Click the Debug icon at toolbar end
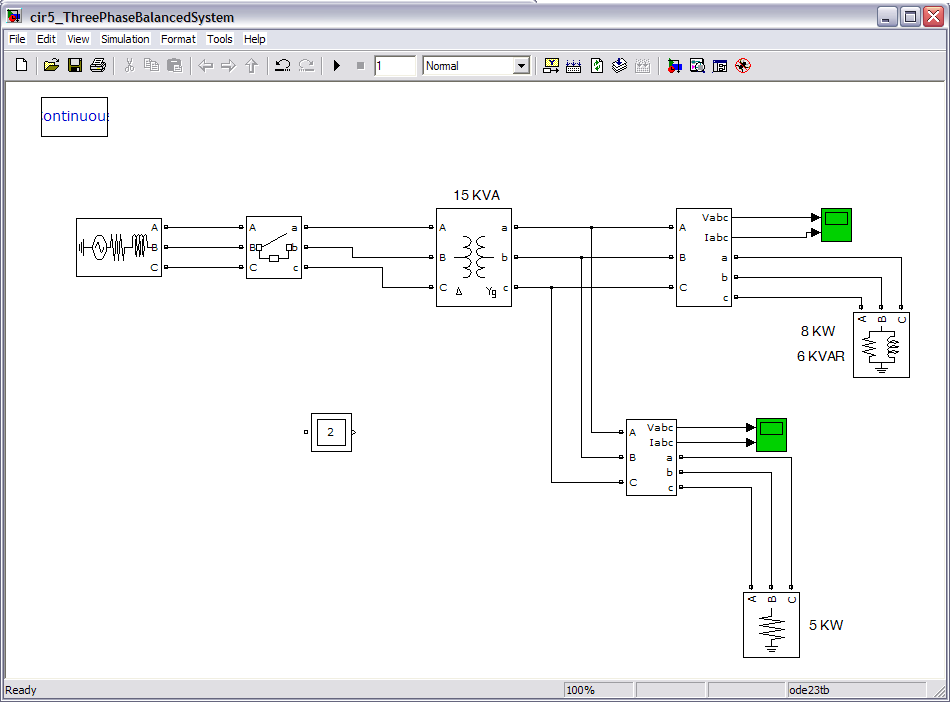 pyautogui.click(x=742, y=66)
